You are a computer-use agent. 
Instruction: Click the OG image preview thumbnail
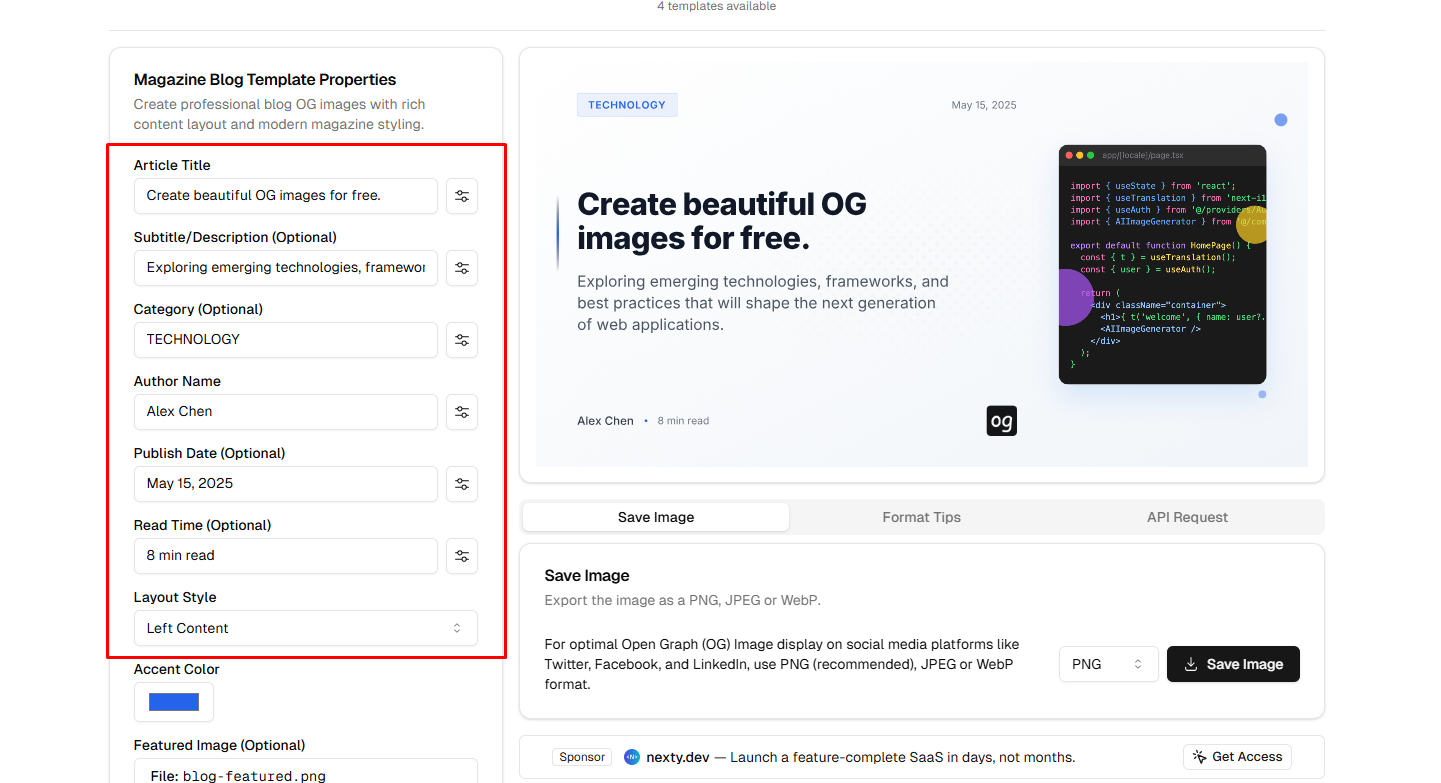pos(921,265)
